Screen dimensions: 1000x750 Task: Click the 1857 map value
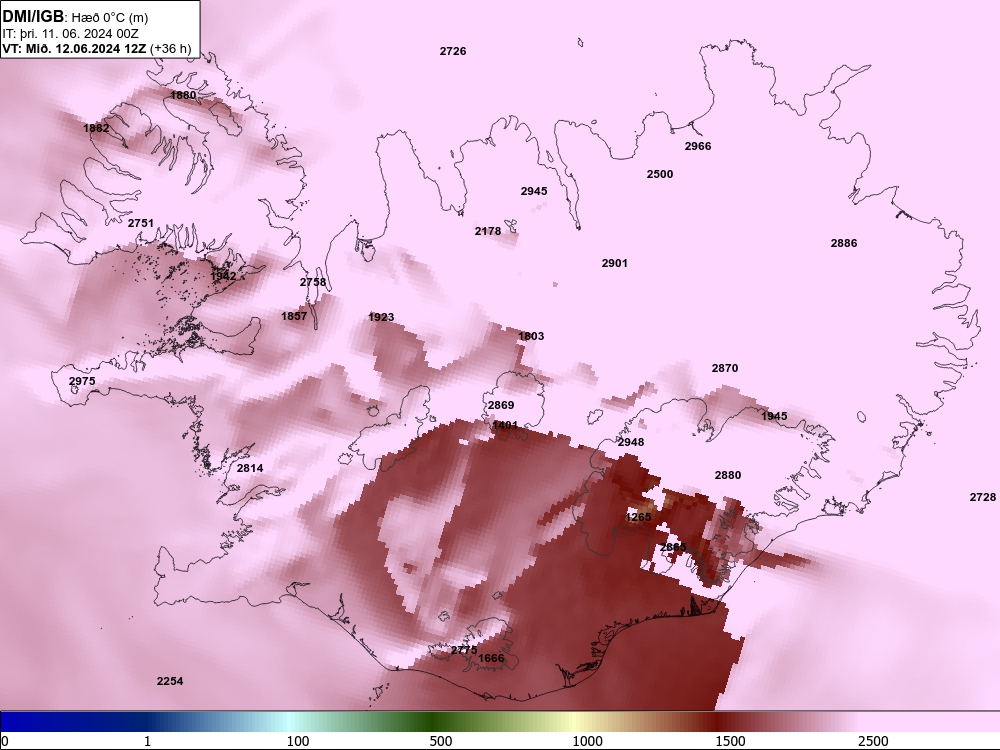(294, 316)
